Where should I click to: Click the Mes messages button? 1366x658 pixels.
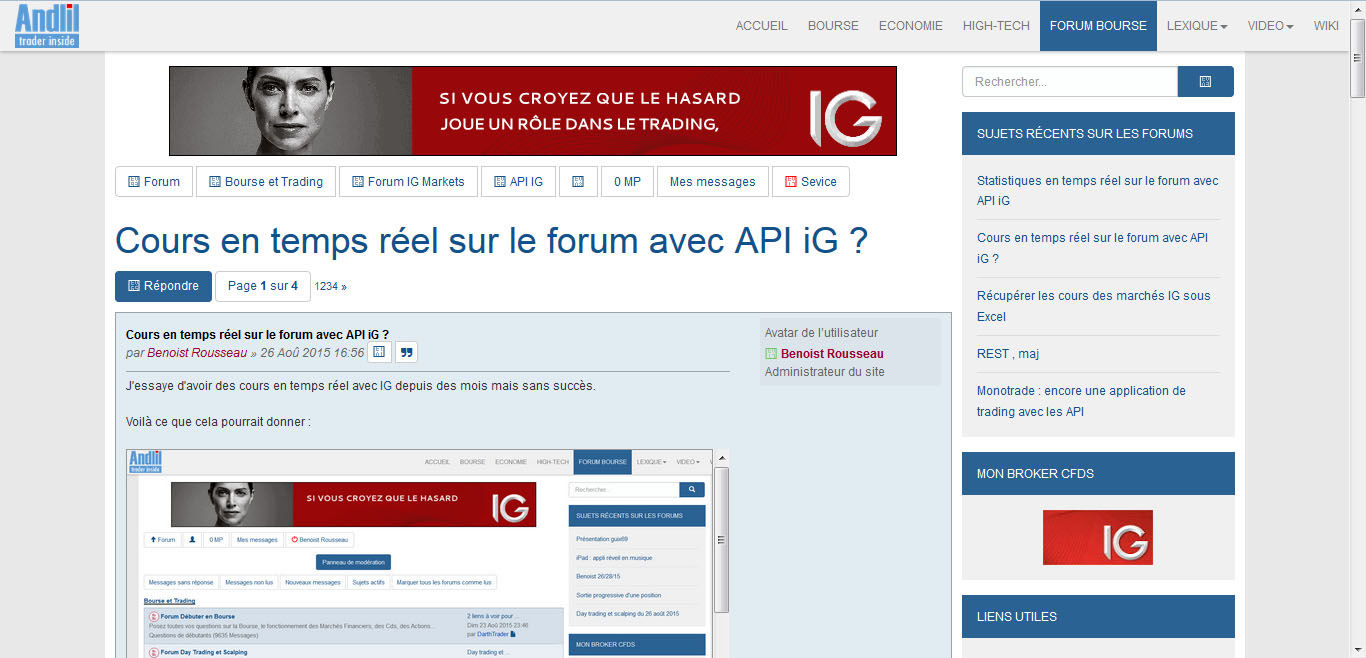pyautogui.click(x=713, y=182)
